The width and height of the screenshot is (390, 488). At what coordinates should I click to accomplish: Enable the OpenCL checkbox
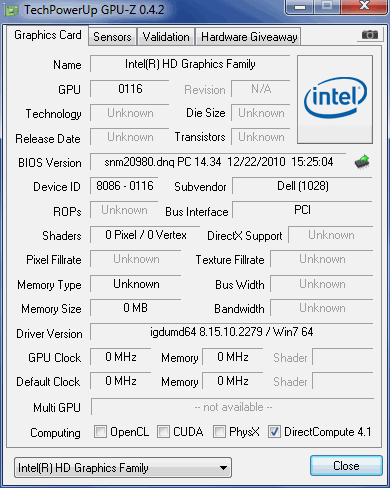(100, 431)
